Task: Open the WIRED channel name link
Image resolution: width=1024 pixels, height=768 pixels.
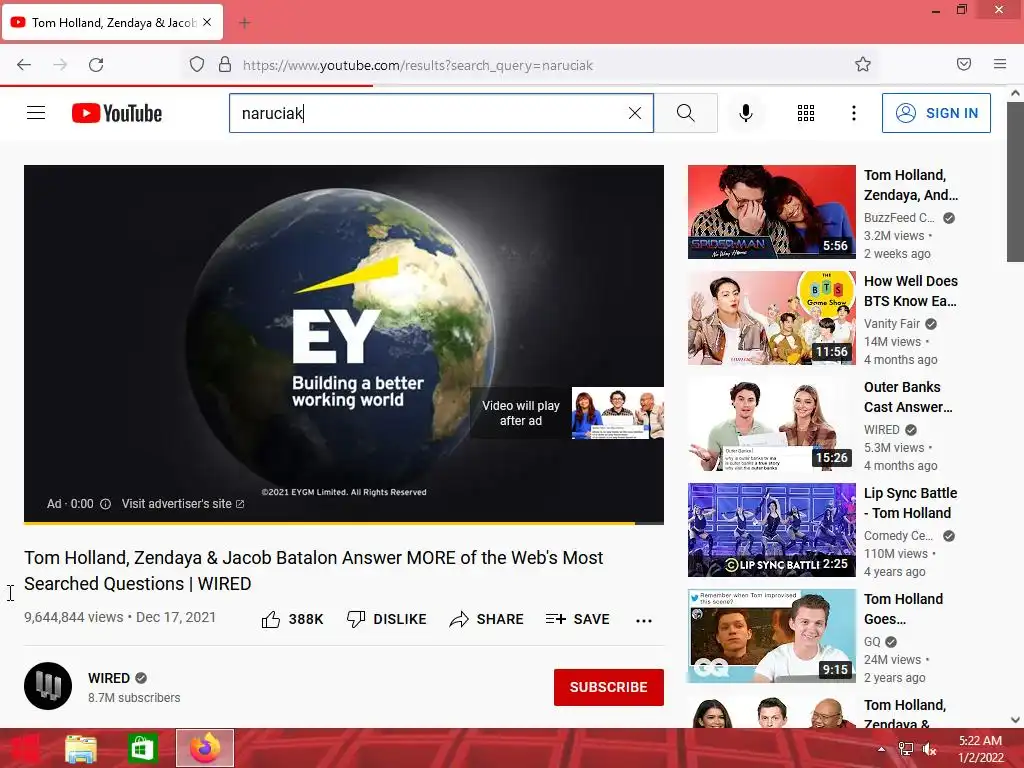Action: coord(109,678)
